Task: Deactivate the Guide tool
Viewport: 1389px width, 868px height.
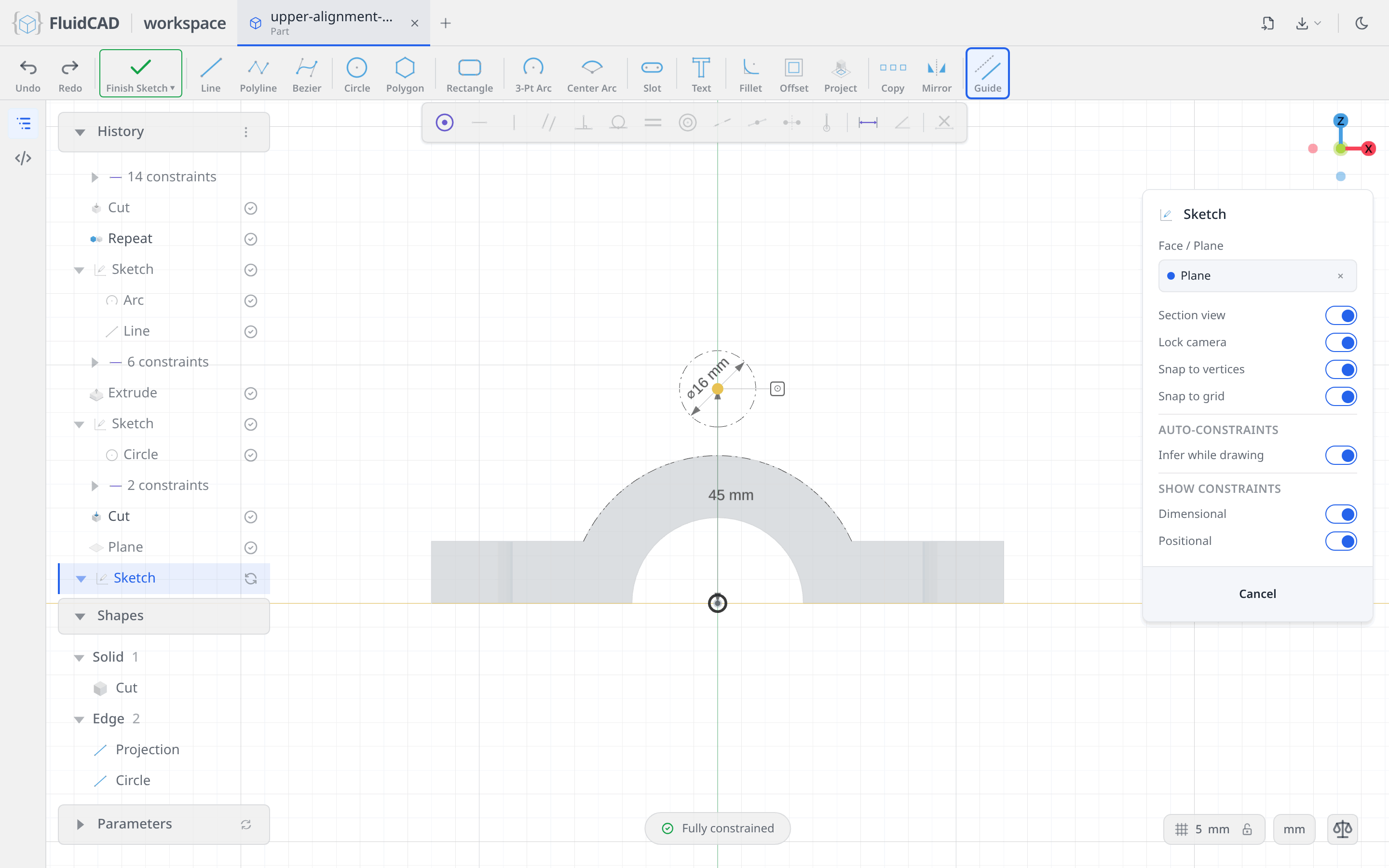Action: coord(987,73)
